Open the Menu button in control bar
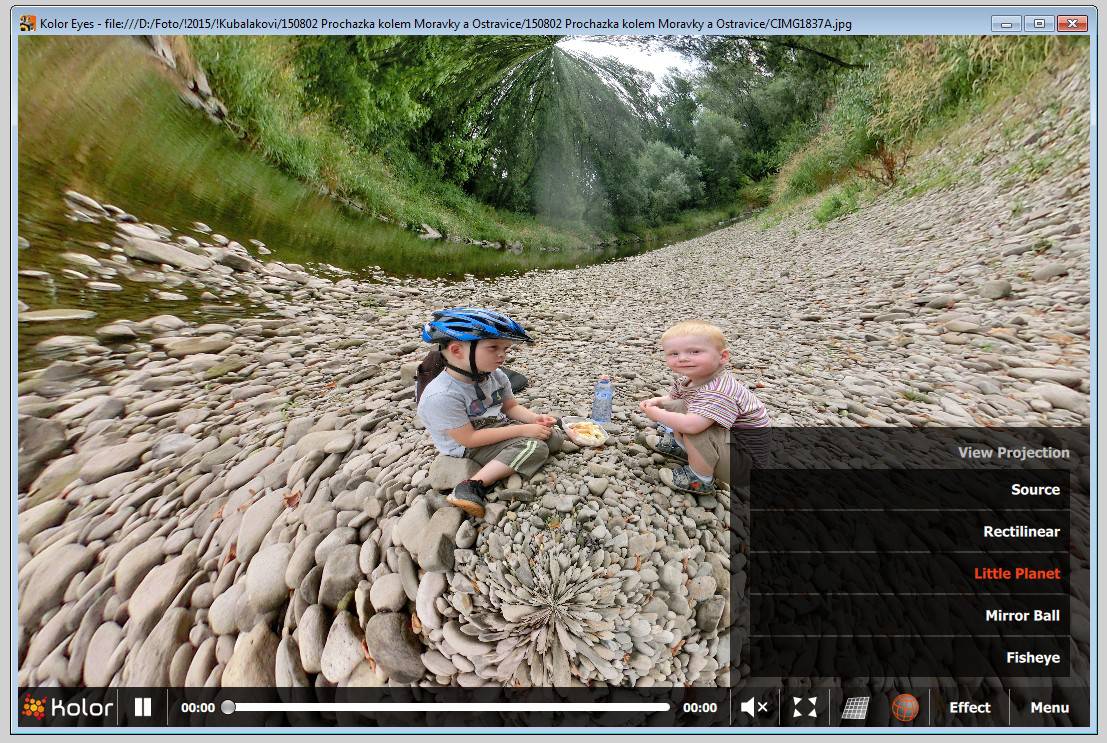The width and height of the screenshot is (1107, 743). click(1049, 707)
